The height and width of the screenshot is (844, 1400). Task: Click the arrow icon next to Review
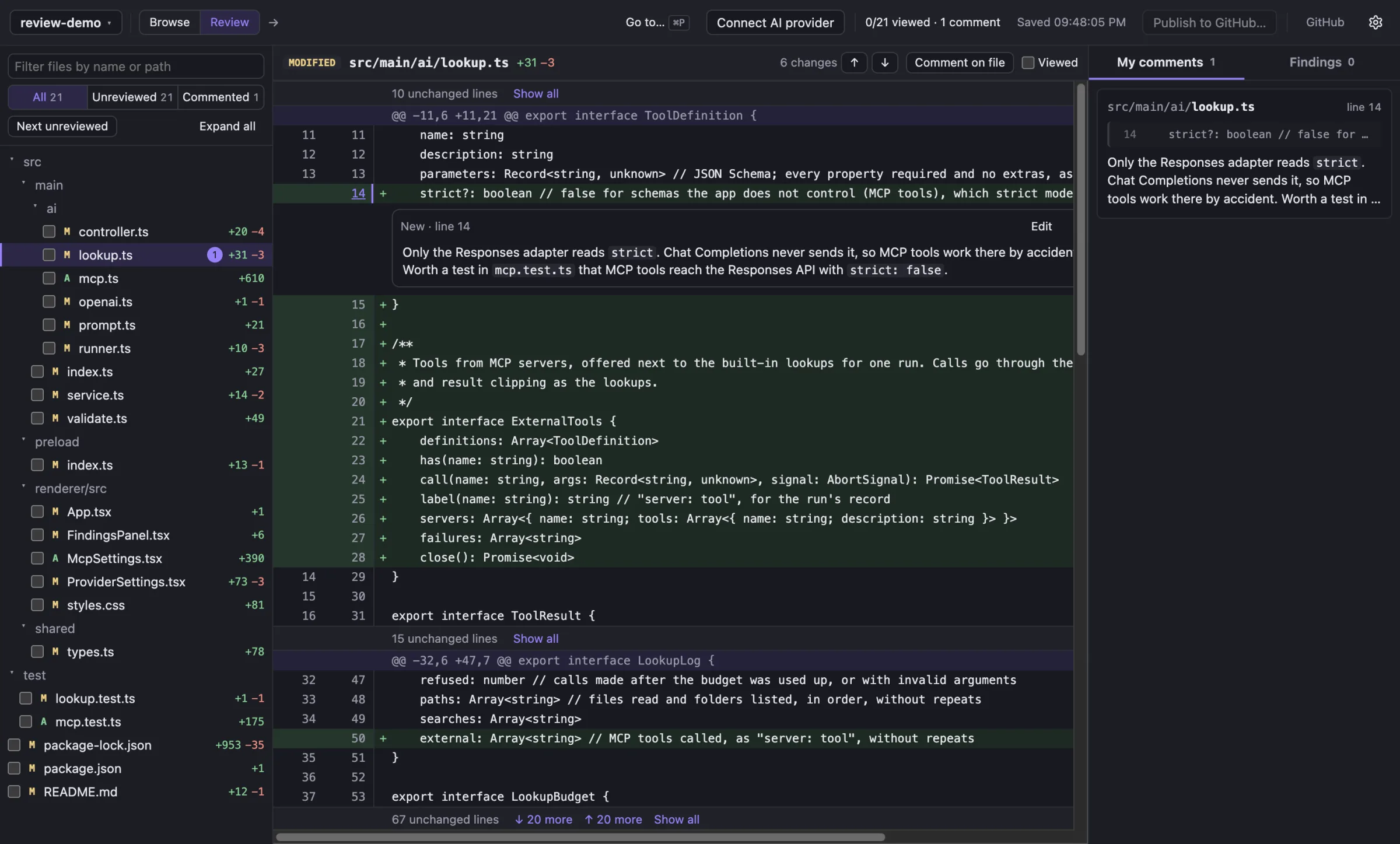tap(273, 22)
